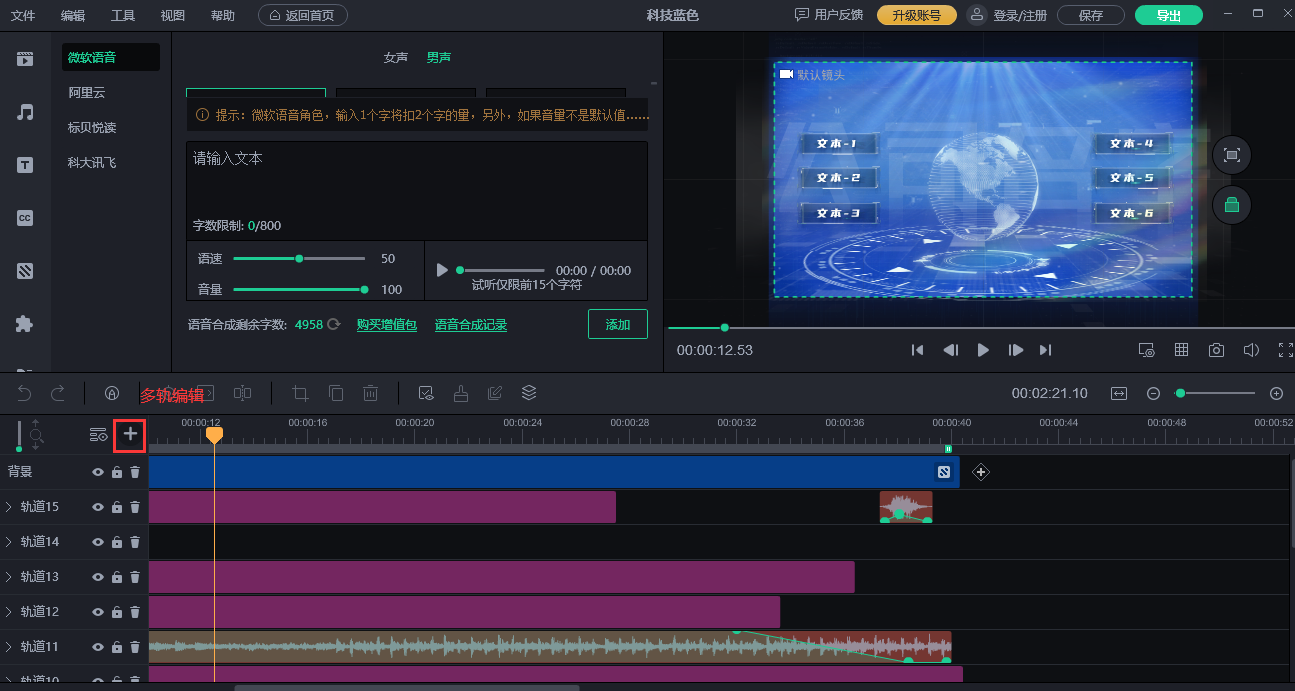Toggle visibility of 轨道11
This screenshot has height=691, width=1295.
(x=97, y=646)
